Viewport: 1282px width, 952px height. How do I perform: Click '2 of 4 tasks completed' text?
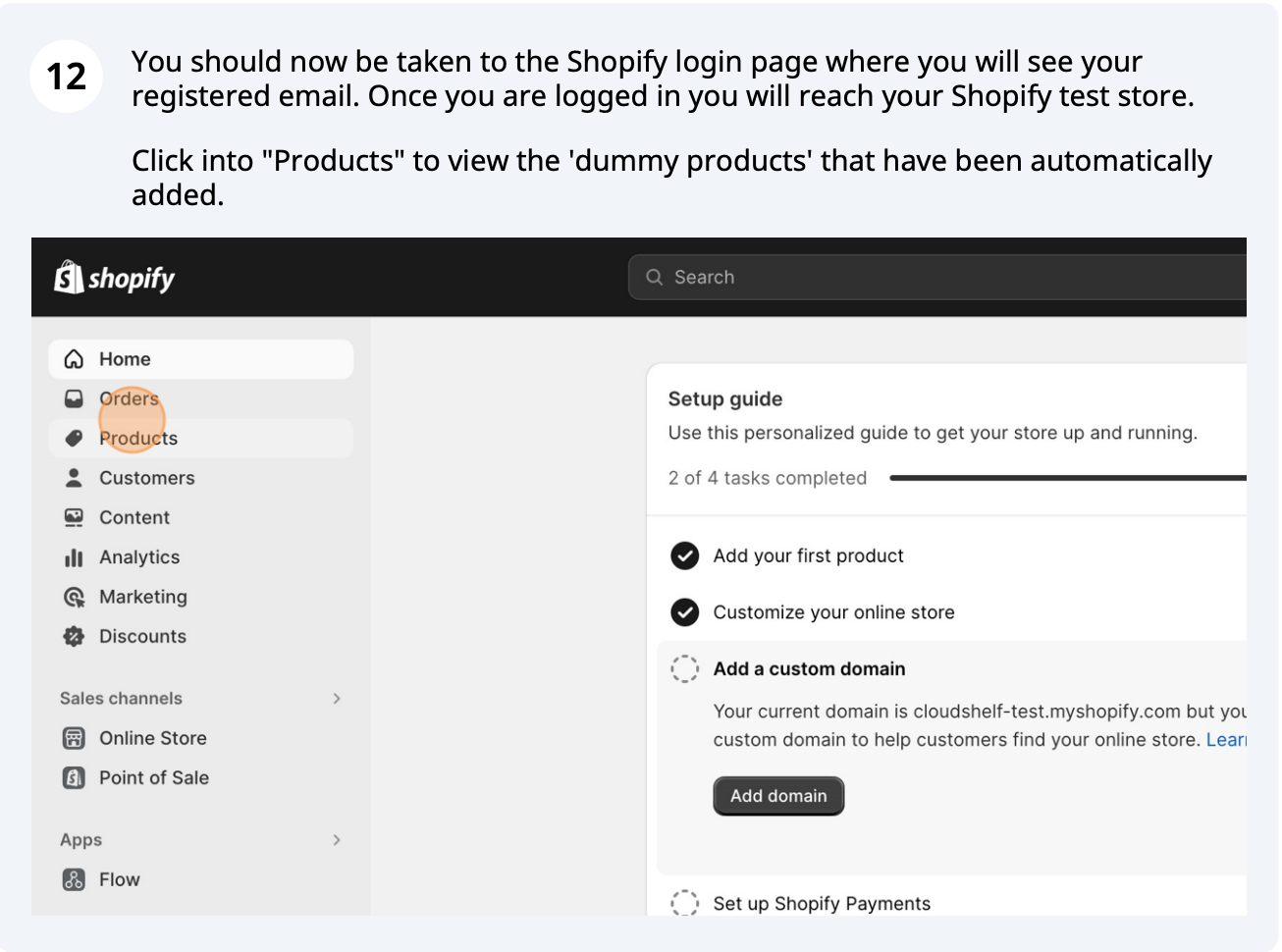[768, 478]
